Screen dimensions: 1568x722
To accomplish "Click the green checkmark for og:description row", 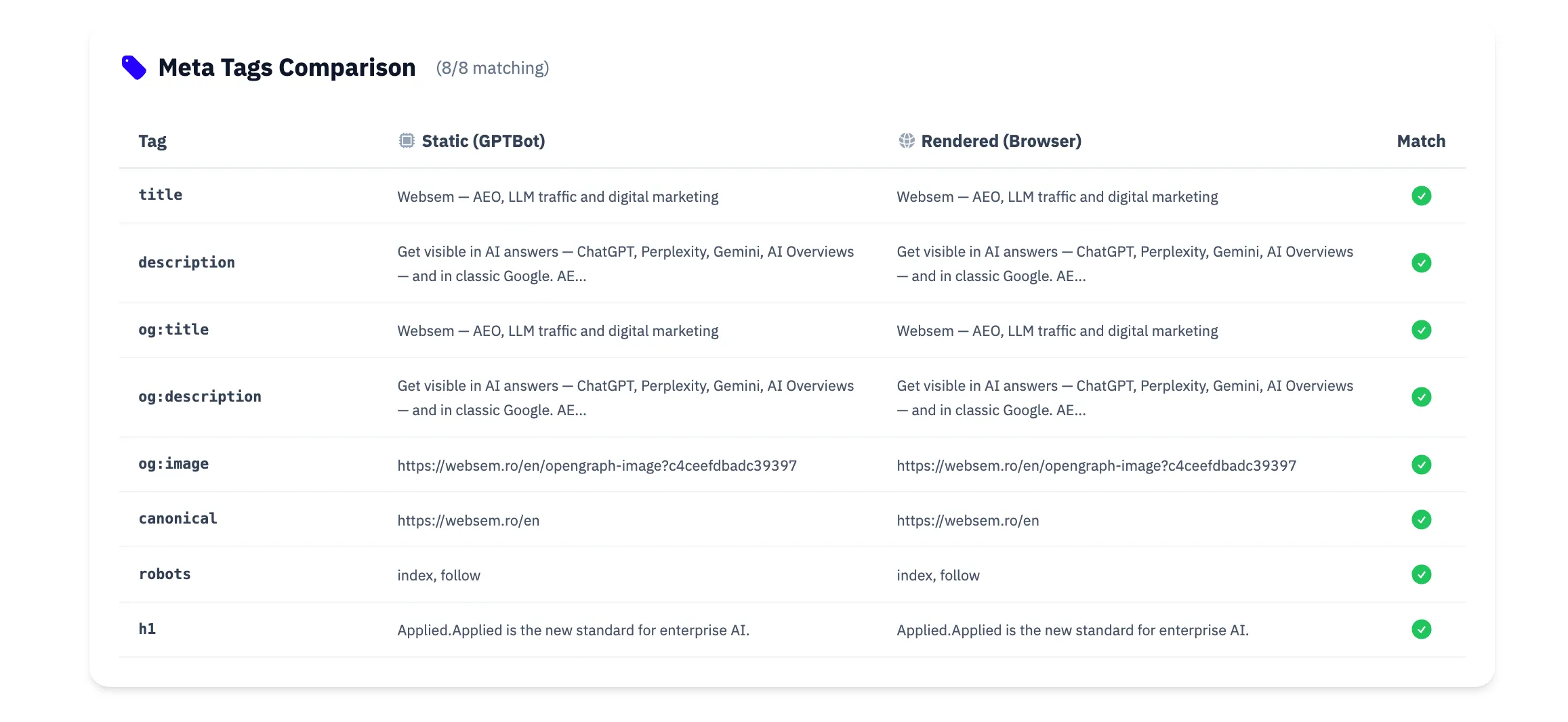I will coord(1421,397).
